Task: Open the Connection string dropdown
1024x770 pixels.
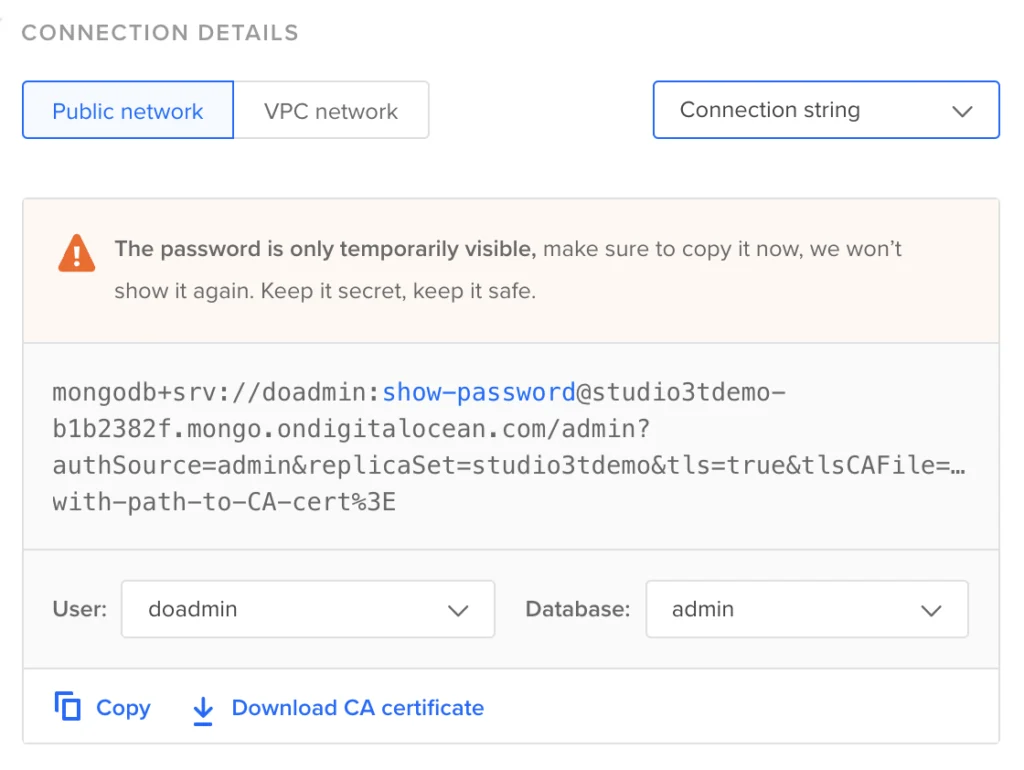Action: (x=826, y=110)
